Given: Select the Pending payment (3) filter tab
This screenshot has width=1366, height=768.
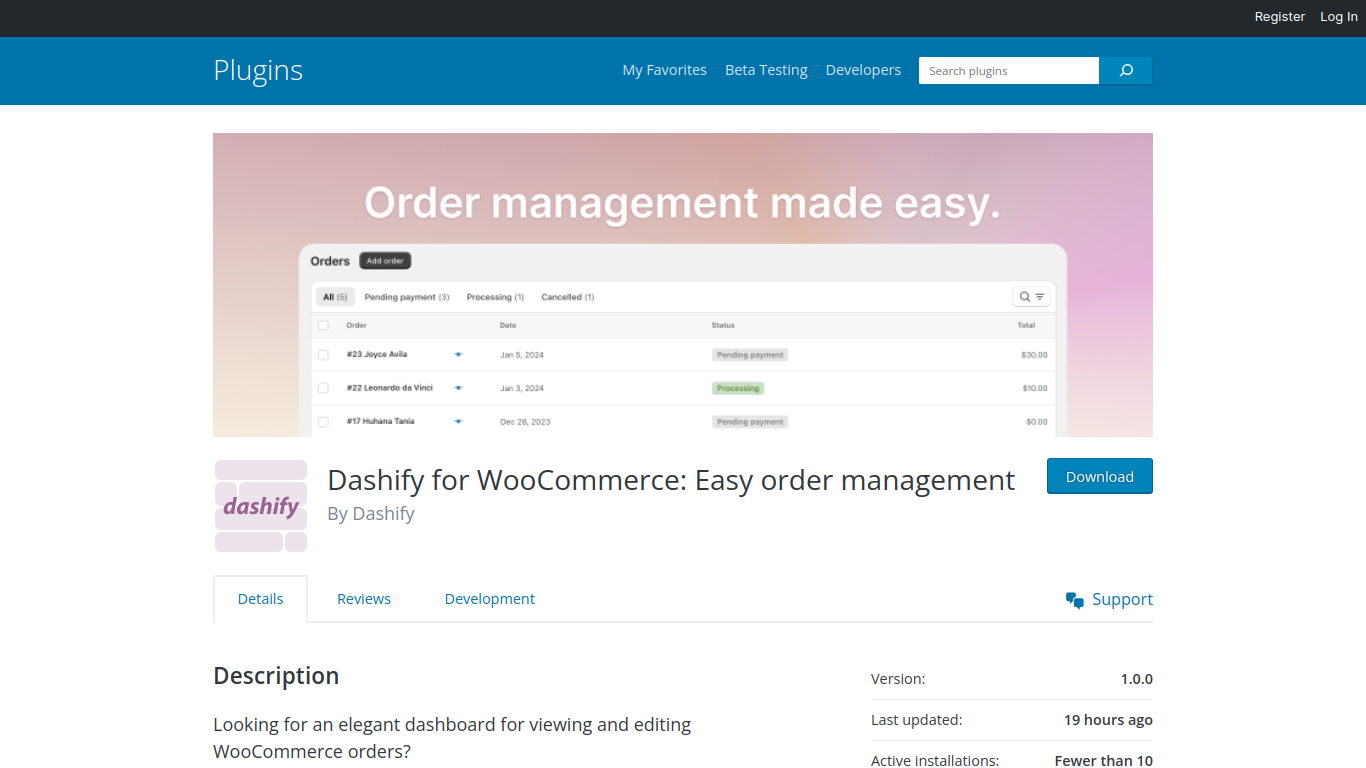Looking at the screenshot, I should [x=406, y=296].
